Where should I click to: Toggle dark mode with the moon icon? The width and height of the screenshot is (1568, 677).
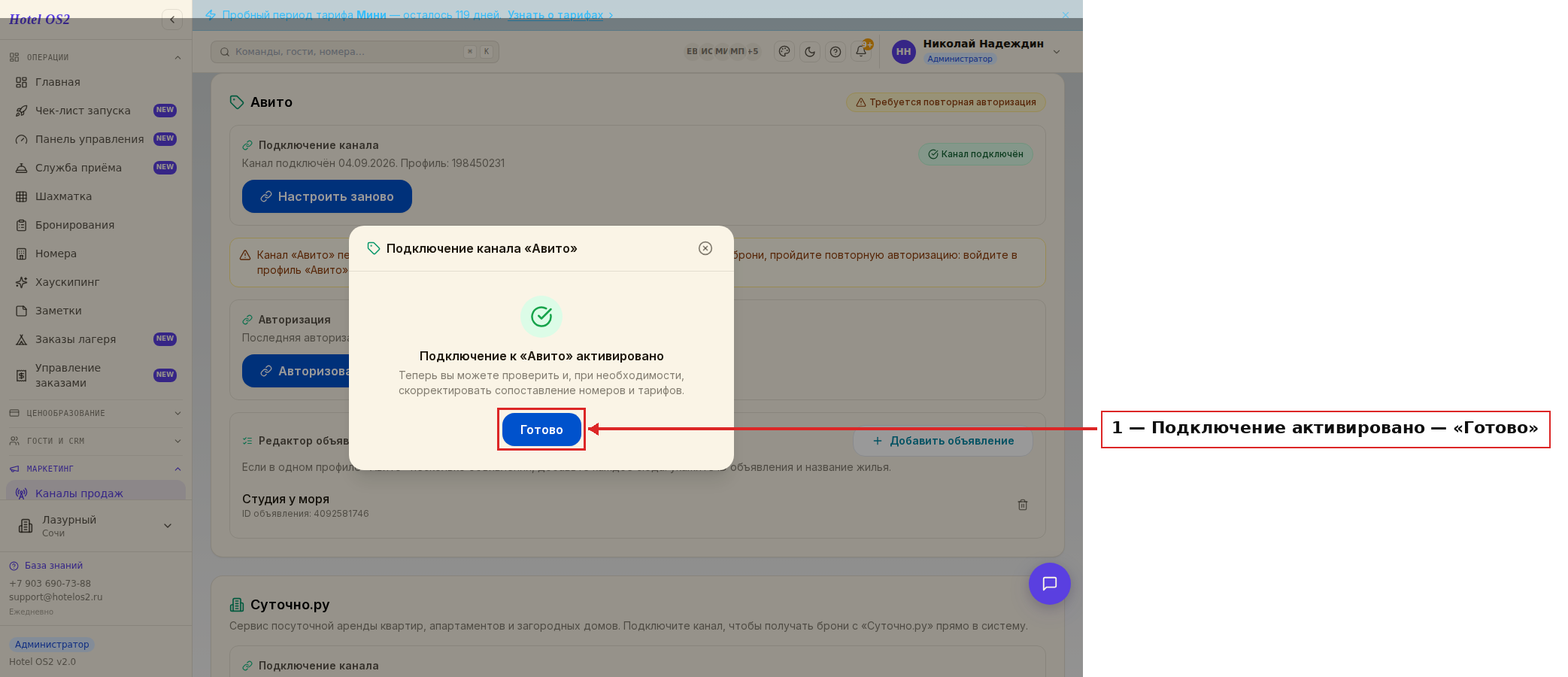click(810, 52)
